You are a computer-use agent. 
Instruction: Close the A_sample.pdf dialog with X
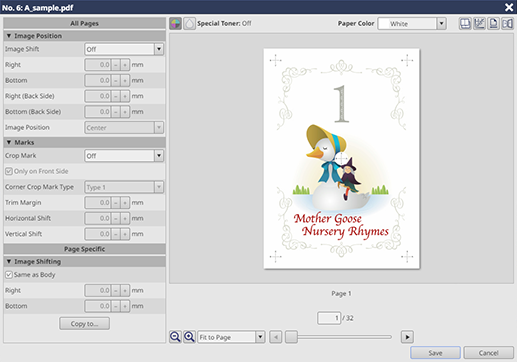click(x=509, y=7)
